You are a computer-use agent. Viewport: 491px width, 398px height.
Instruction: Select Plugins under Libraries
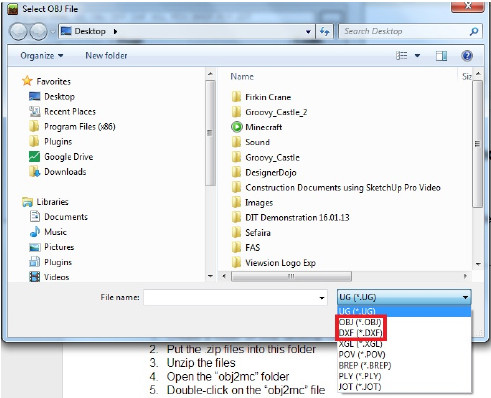(x=50, y=262)
